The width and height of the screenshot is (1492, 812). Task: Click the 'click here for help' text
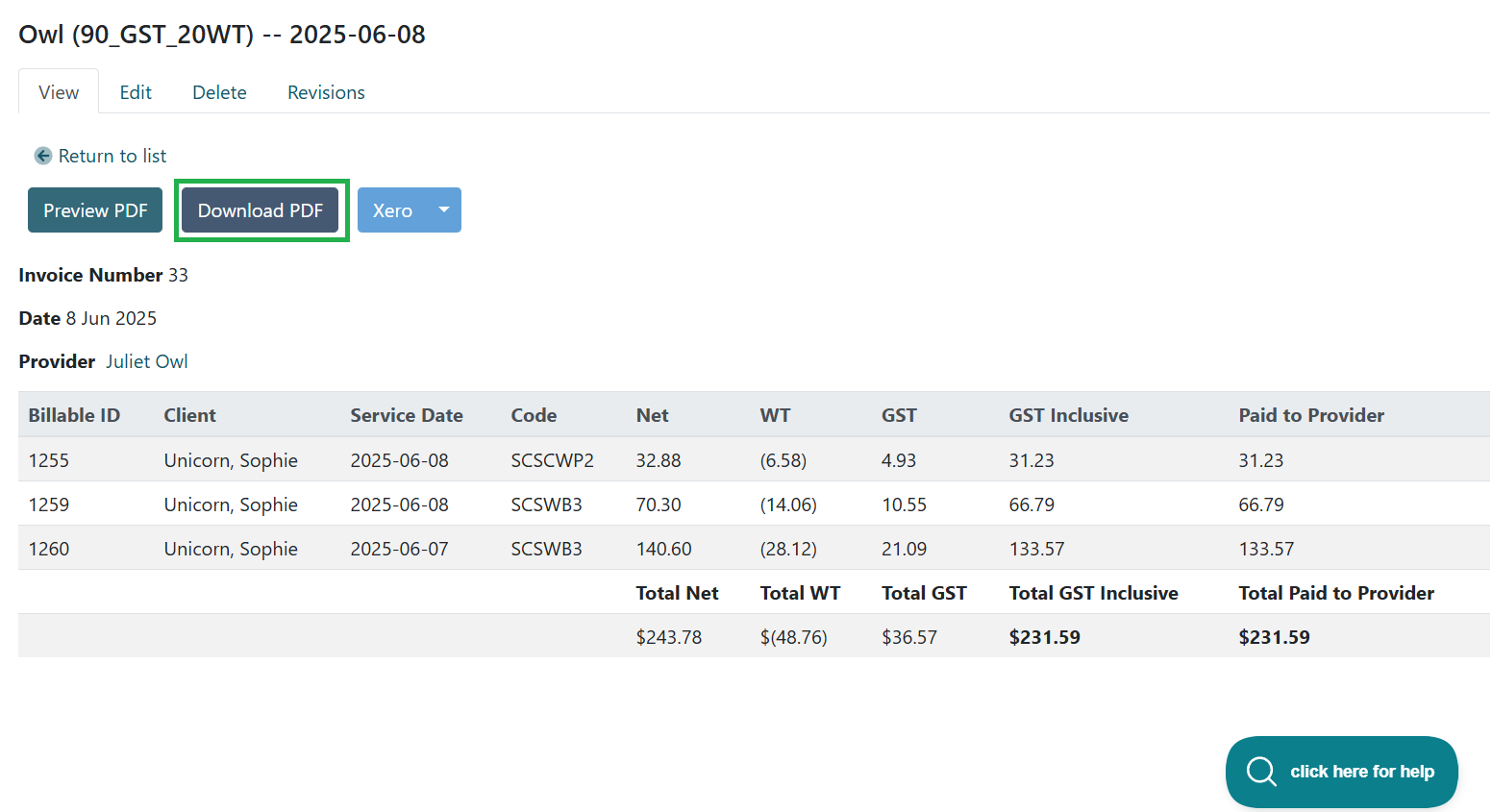(1362, 772)
